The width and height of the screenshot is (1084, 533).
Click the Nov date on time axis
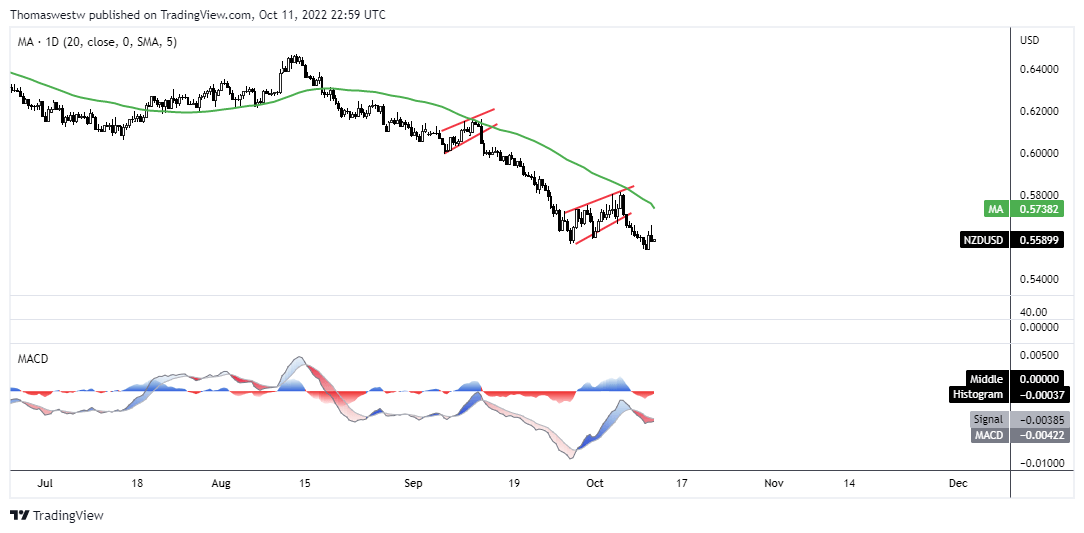pos(774,484)
